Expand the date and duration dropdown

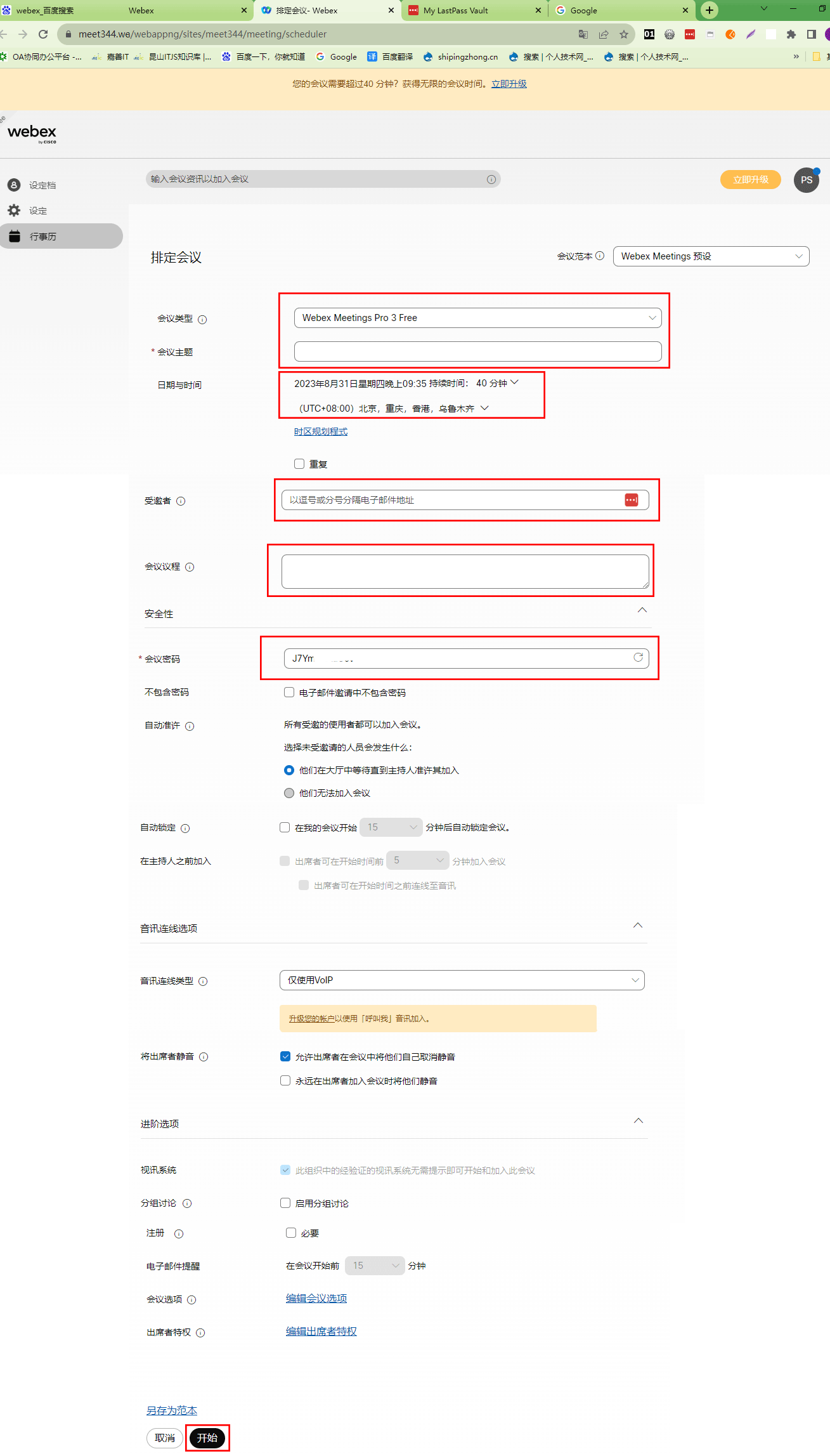pos(514,382)
